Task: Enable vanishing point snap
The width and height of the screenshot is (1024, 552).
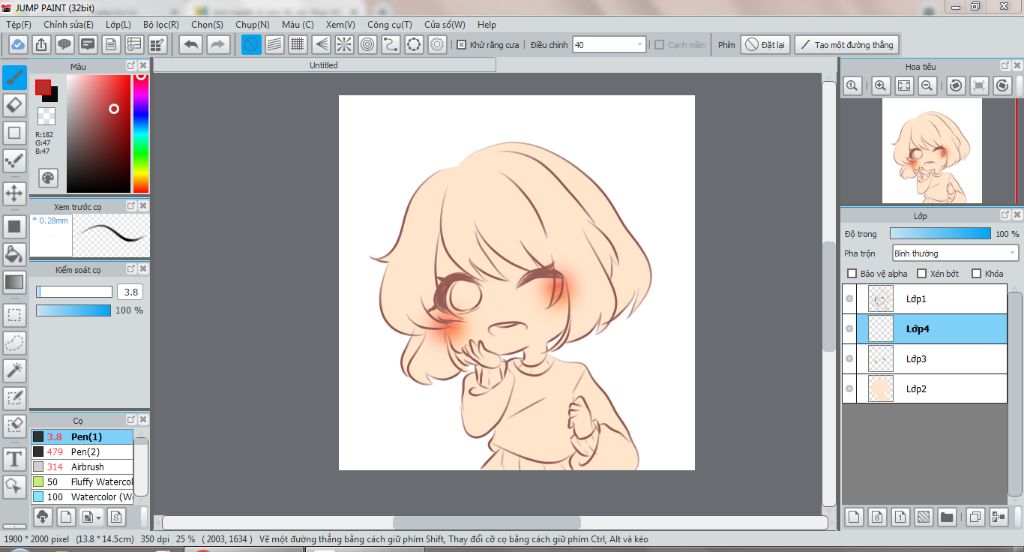Action: point(321,44)
